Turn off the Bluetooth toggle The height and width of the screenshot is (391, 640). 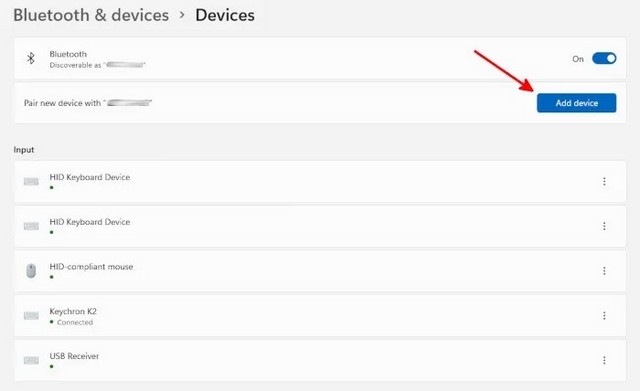[x=604, y=58]
